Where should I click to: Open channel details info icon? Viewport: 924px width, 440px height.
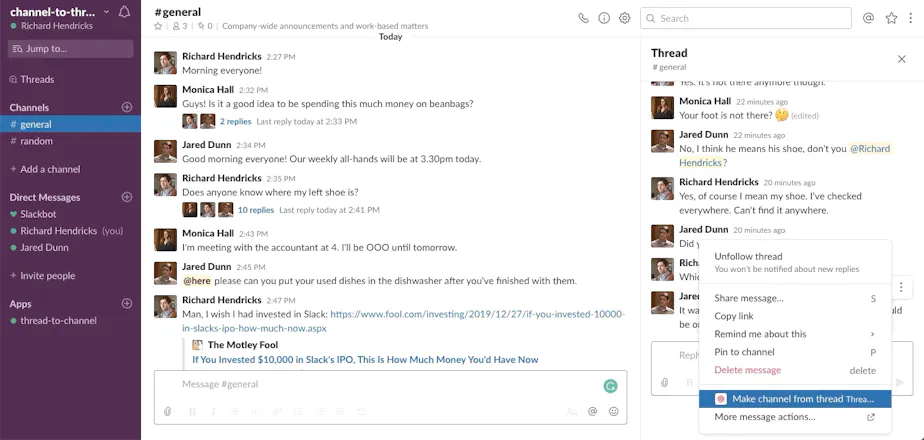pos(604,18)
